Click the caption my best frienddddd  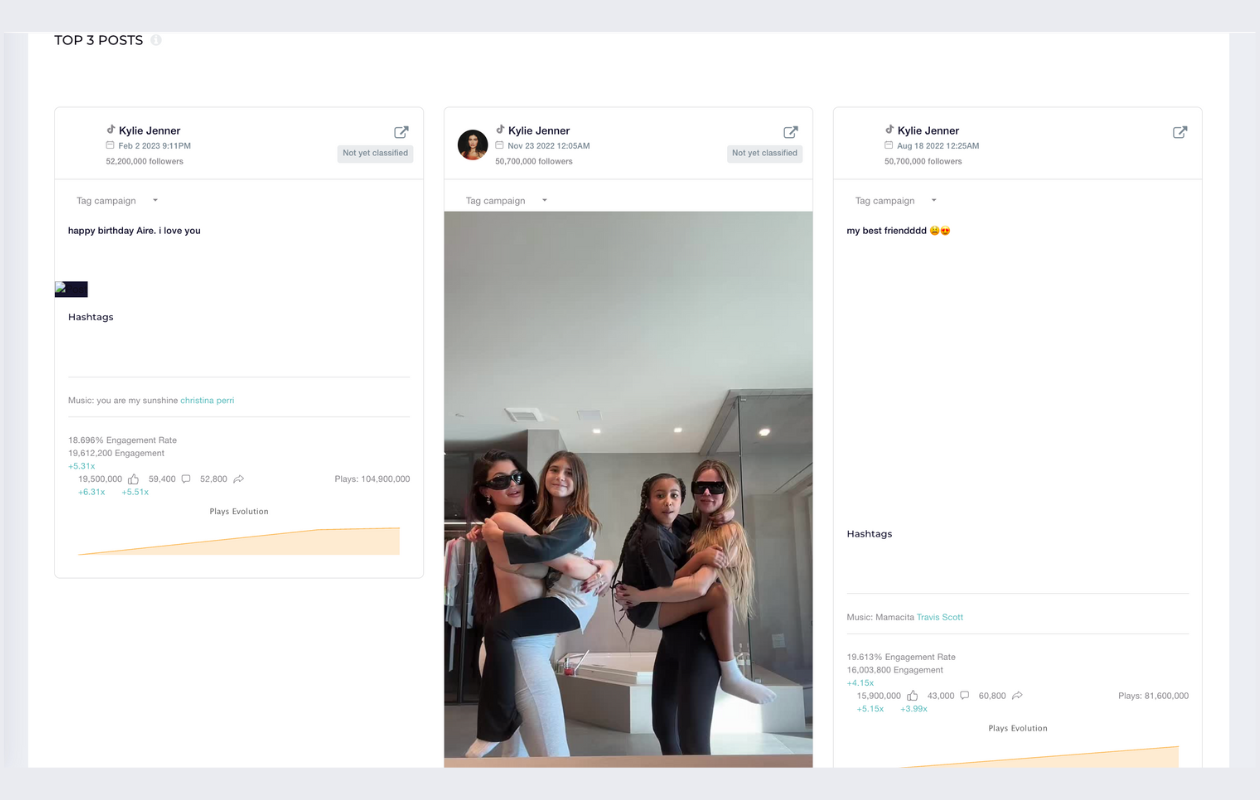point(898,231)
